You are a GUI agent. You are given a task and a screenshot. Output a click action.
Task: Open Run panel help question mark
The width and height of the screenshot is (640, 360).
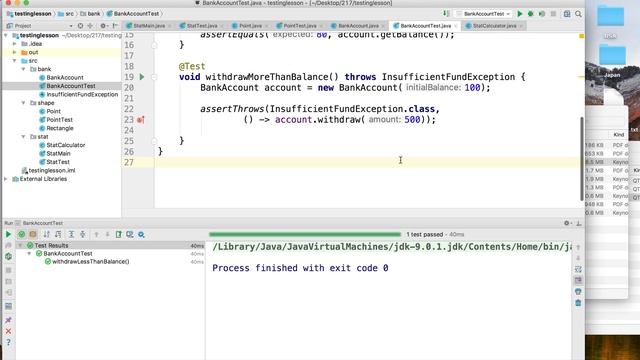8,342
